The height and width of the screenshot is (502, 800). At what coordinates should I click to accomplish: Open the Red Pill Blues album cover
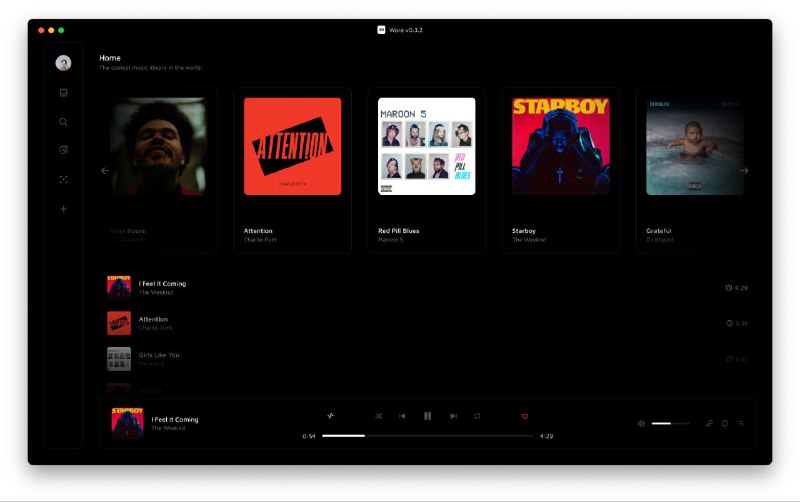(426, 146)
